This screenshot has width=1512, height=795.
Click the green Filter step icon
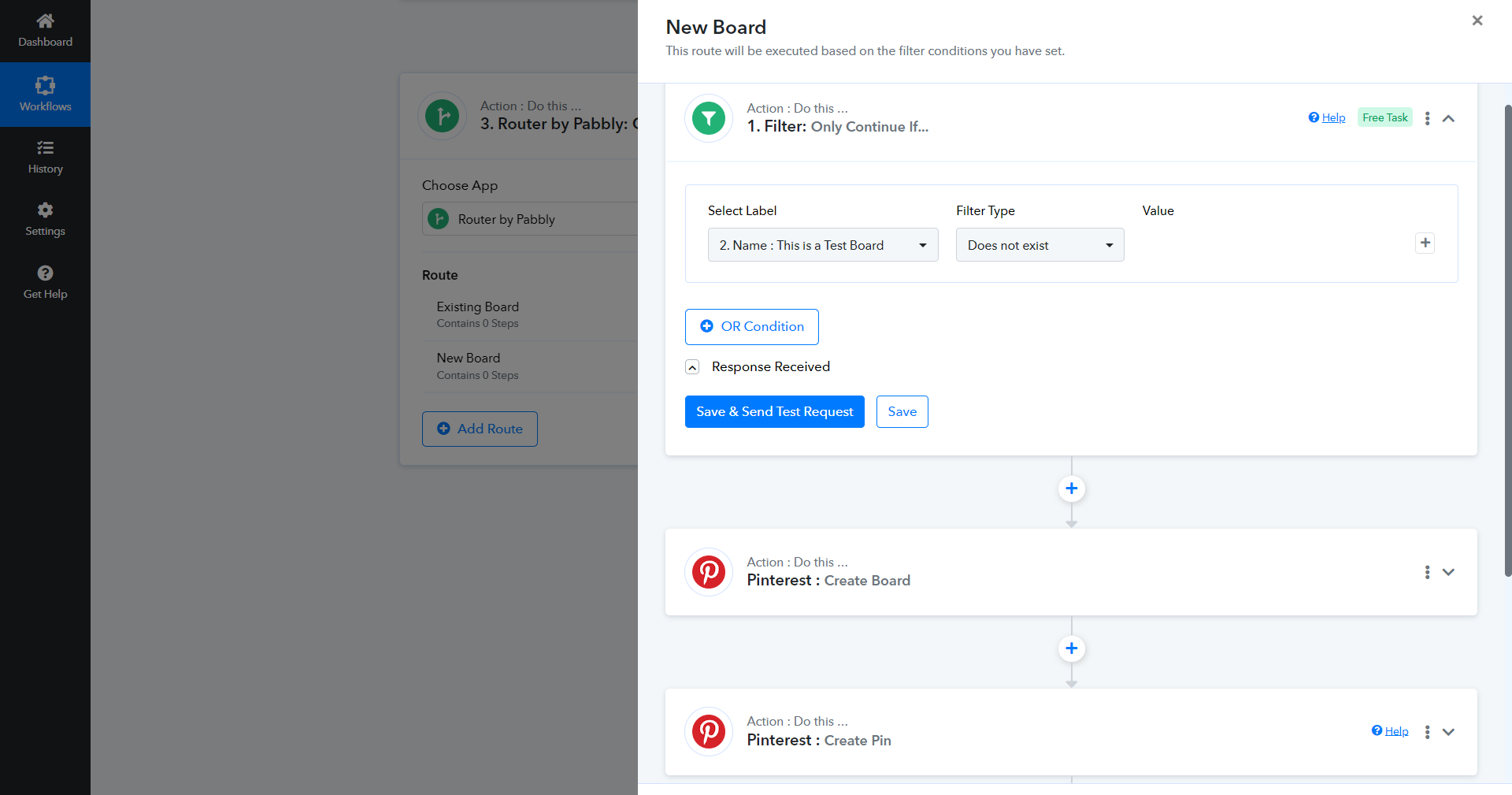pos(709,118)
